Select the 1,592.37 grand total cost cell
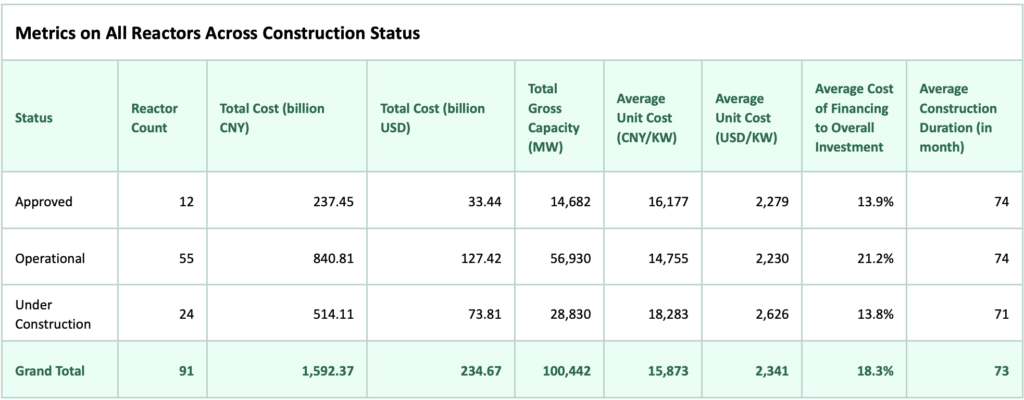Screen dimensions: 1024x400 [322, 370]
